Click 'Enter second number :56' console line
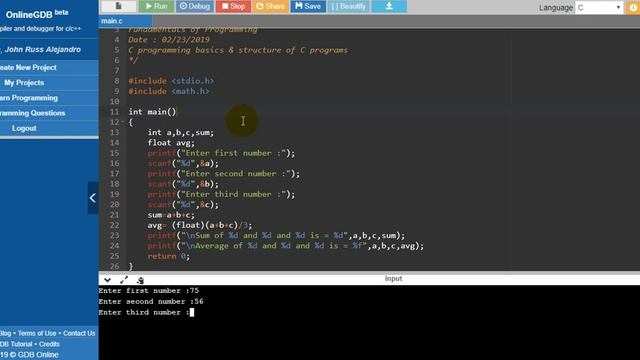Viewport: 640px width, 360px height. point(151,301)
